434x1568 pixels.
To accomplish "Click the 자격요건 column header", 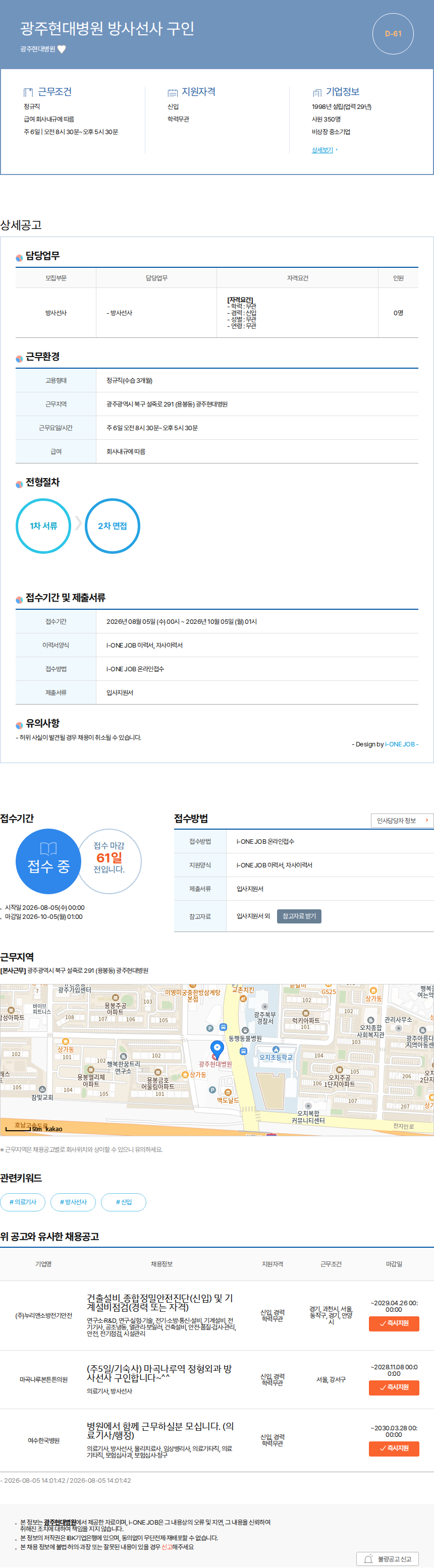I will pos(298,278).
